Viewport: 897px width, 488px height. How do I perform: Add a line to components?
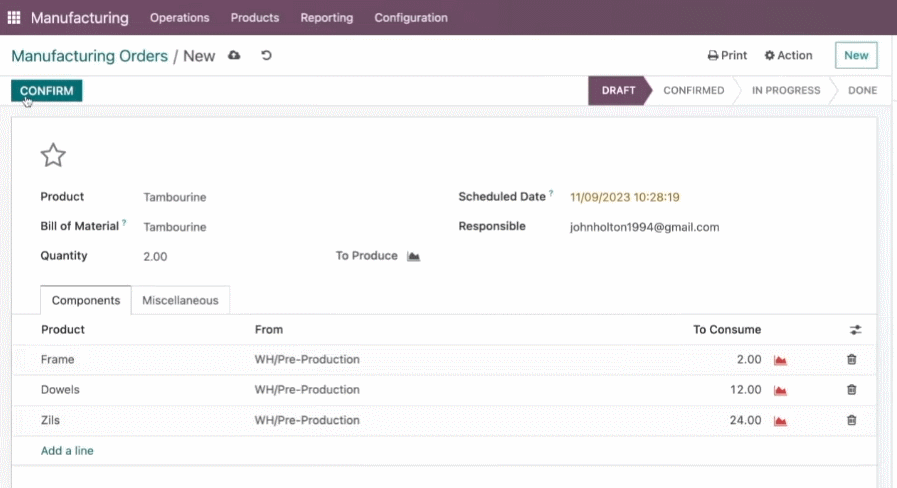tap(67, 451)
